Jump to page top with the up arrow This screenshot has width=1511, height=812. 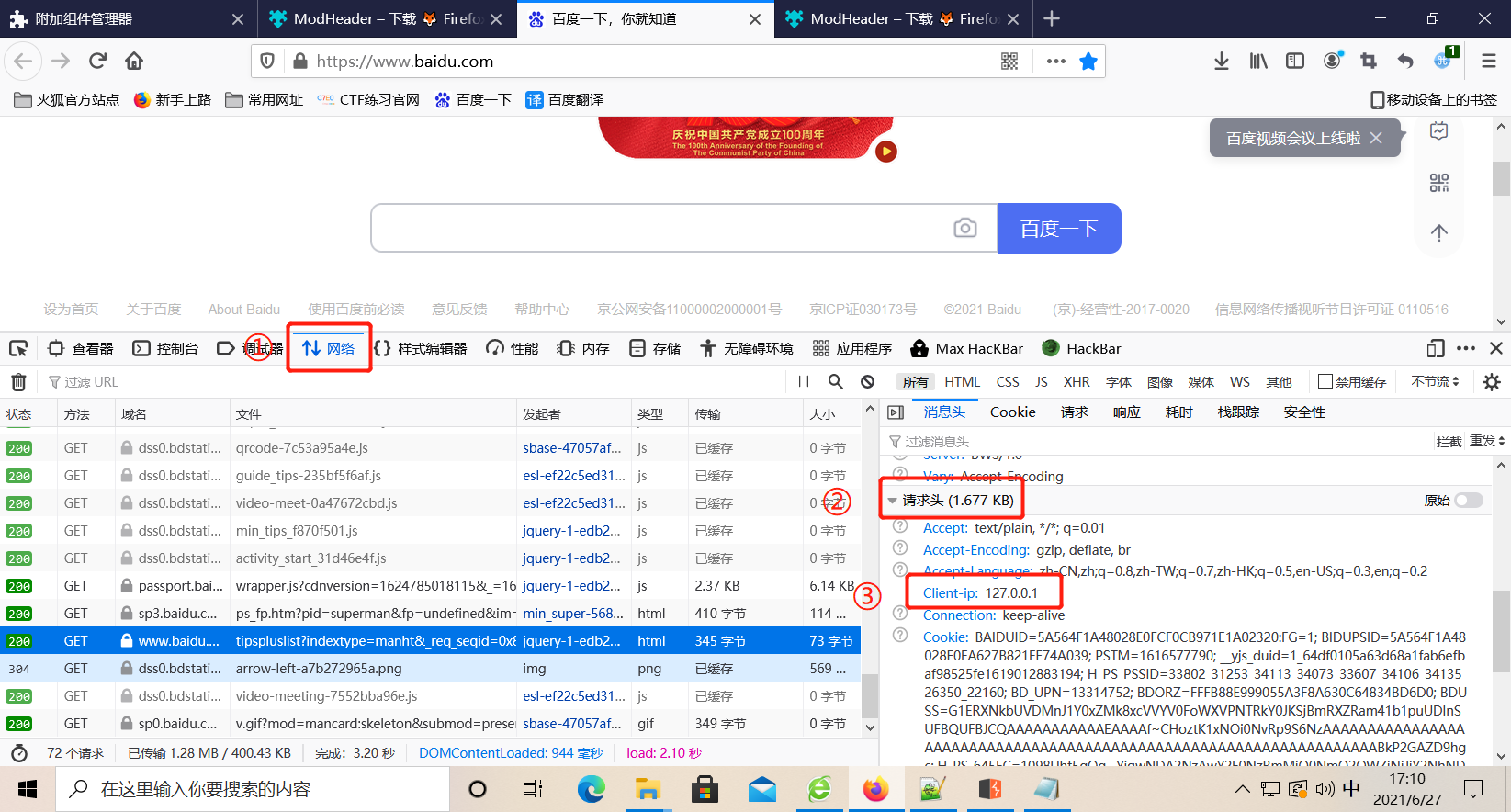tap(1439, 233)
